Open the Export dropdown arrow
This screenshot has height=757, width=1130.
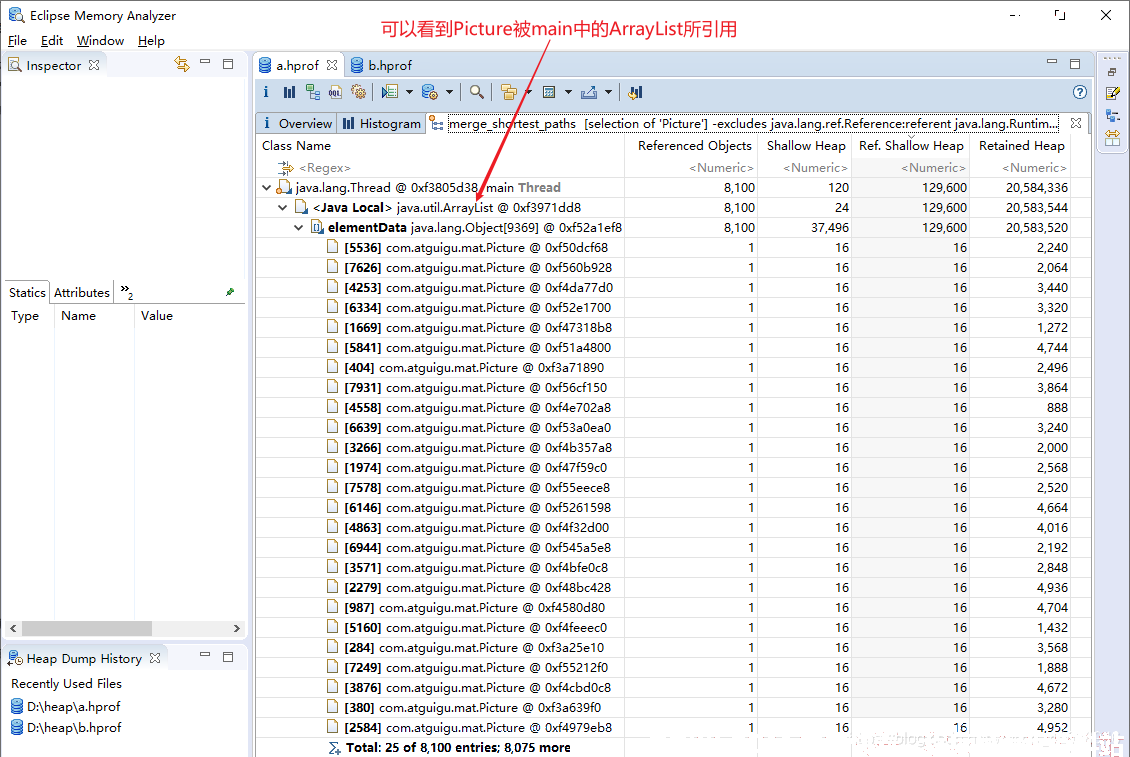tap(608, 92)
